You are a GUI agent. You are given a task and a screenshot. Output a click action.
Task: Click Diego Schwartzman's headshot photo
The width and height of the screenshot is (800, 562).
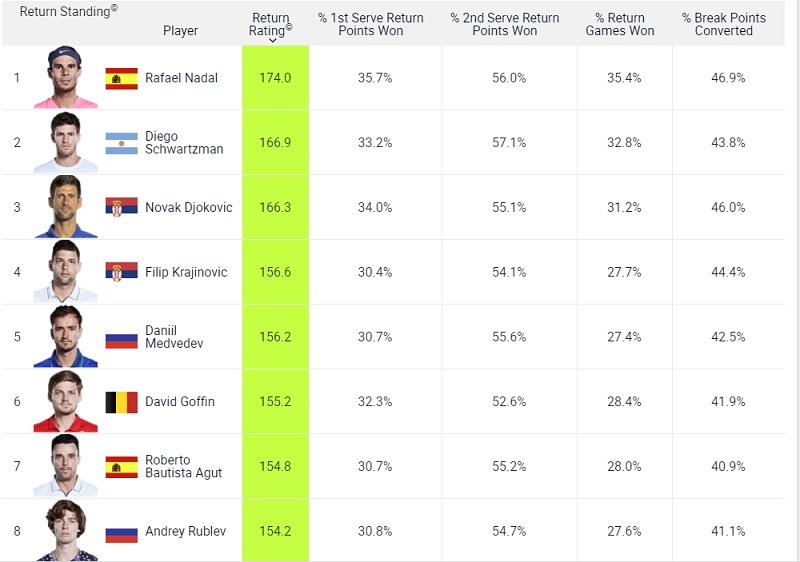point(65,143)
